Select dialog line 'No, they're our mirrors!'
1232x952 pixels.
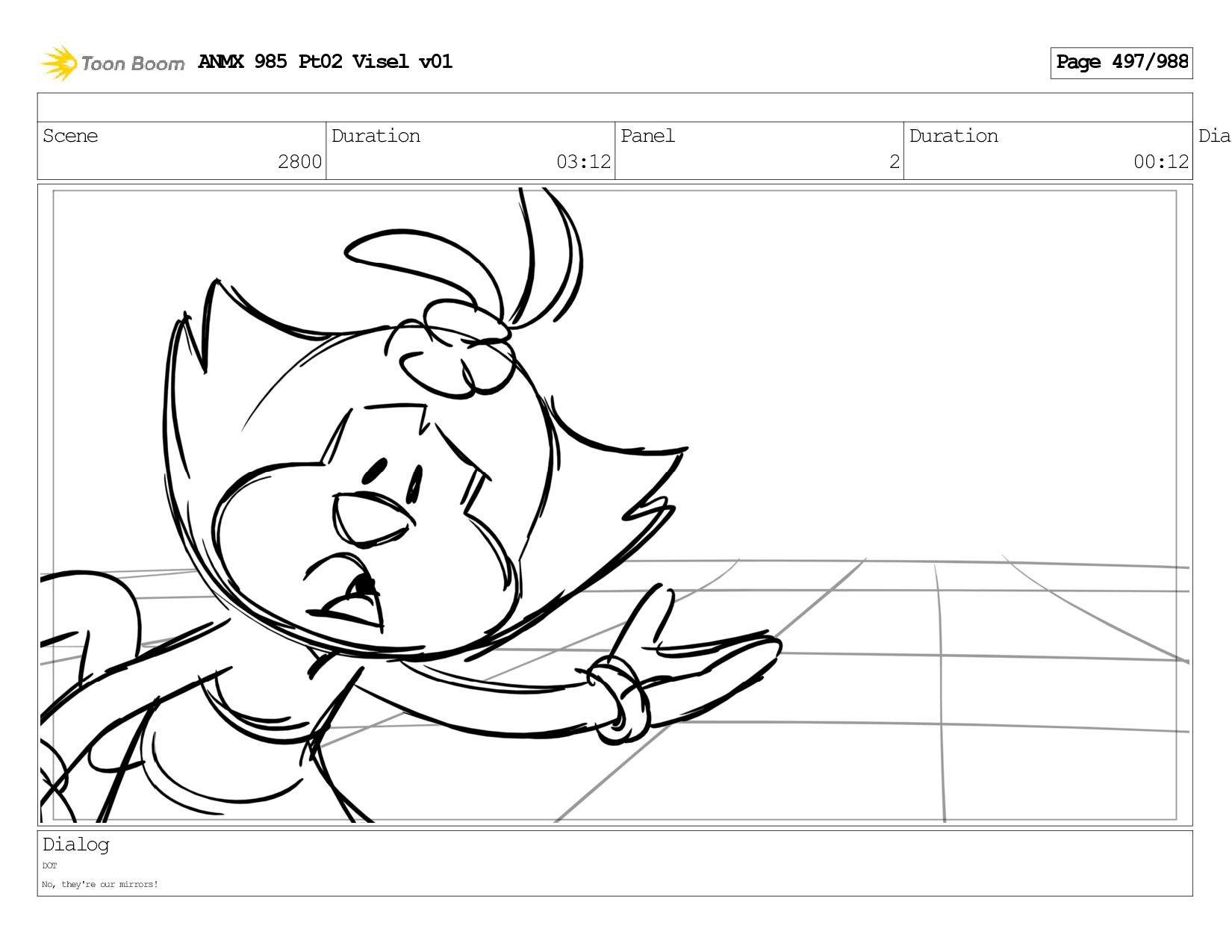coord(100,885)
